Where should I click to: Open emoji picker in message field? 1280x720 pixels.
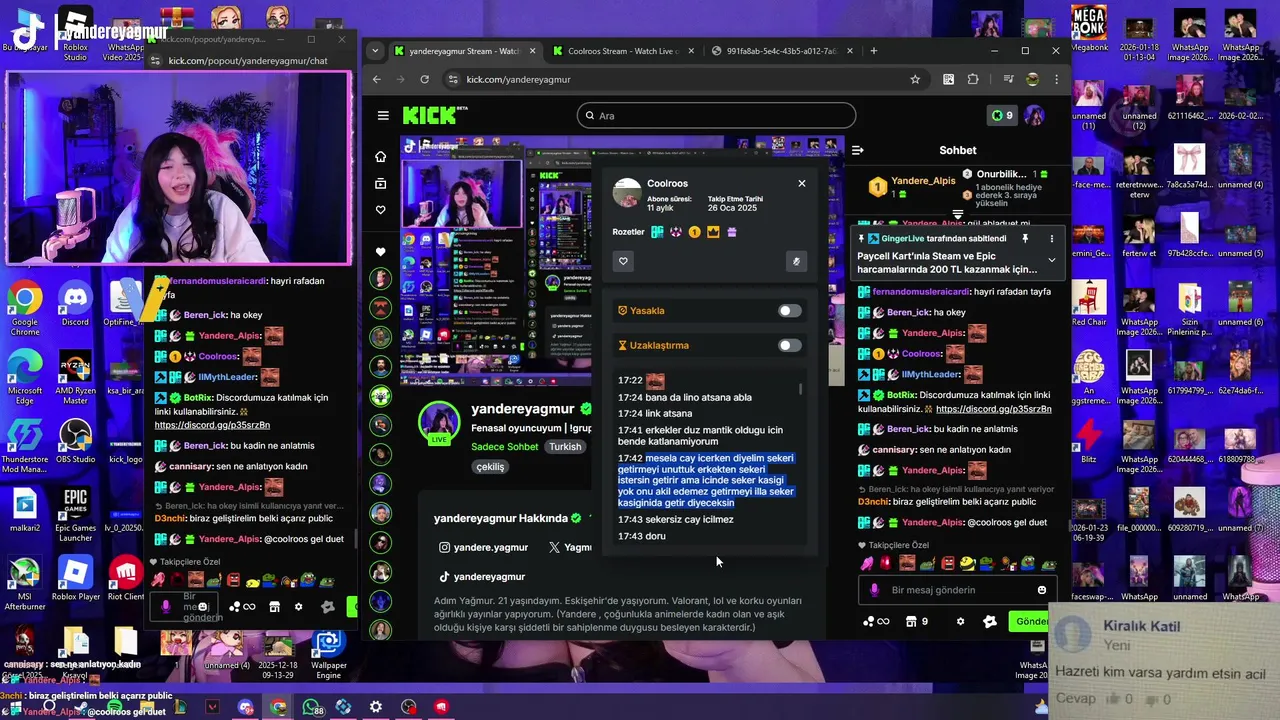click(x=1041, y=590)
